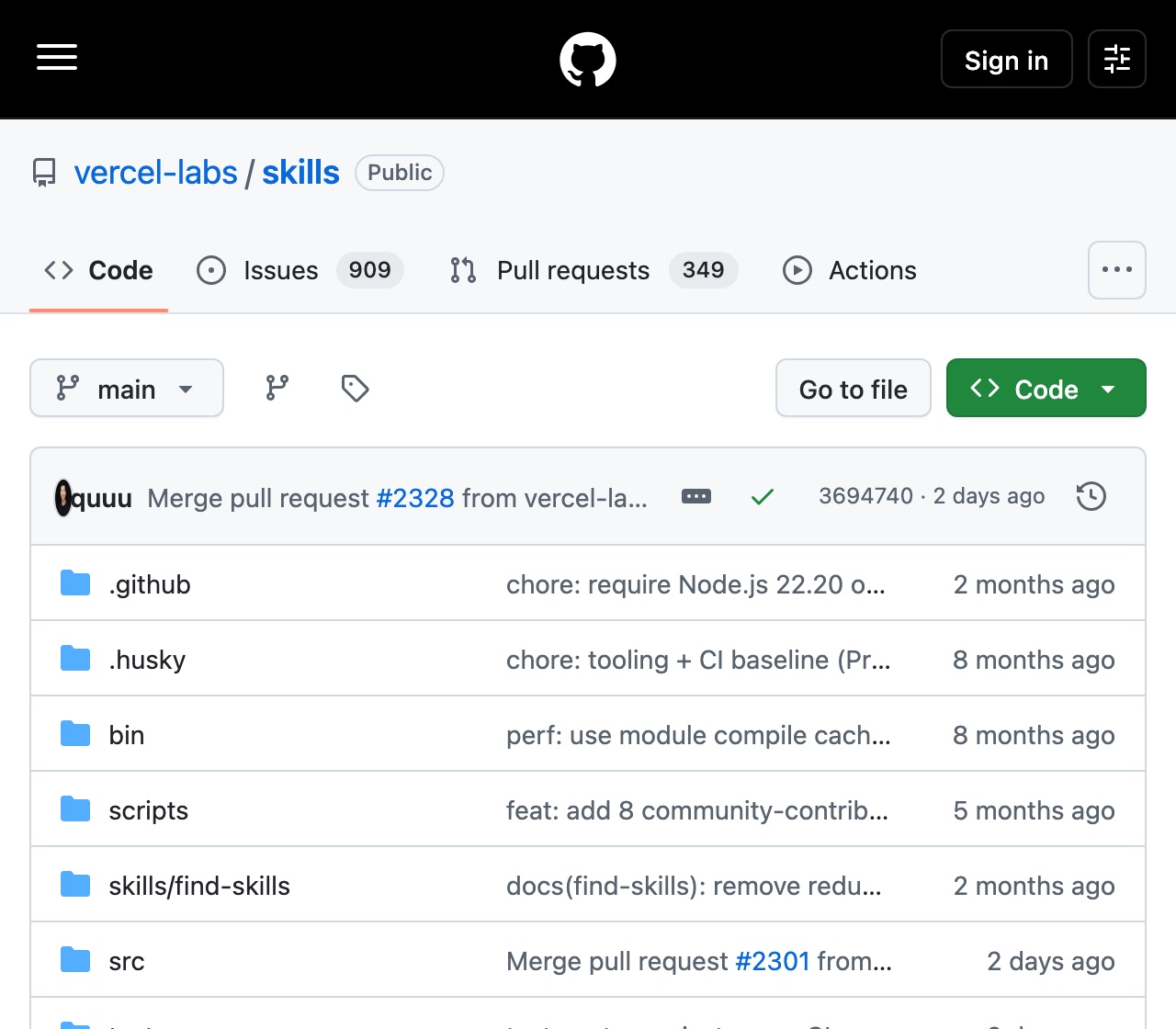Go to GitHub homepage via Octocat logo
The width and height of the screenshot is (1176, 1029).
(x=588, y=60)
